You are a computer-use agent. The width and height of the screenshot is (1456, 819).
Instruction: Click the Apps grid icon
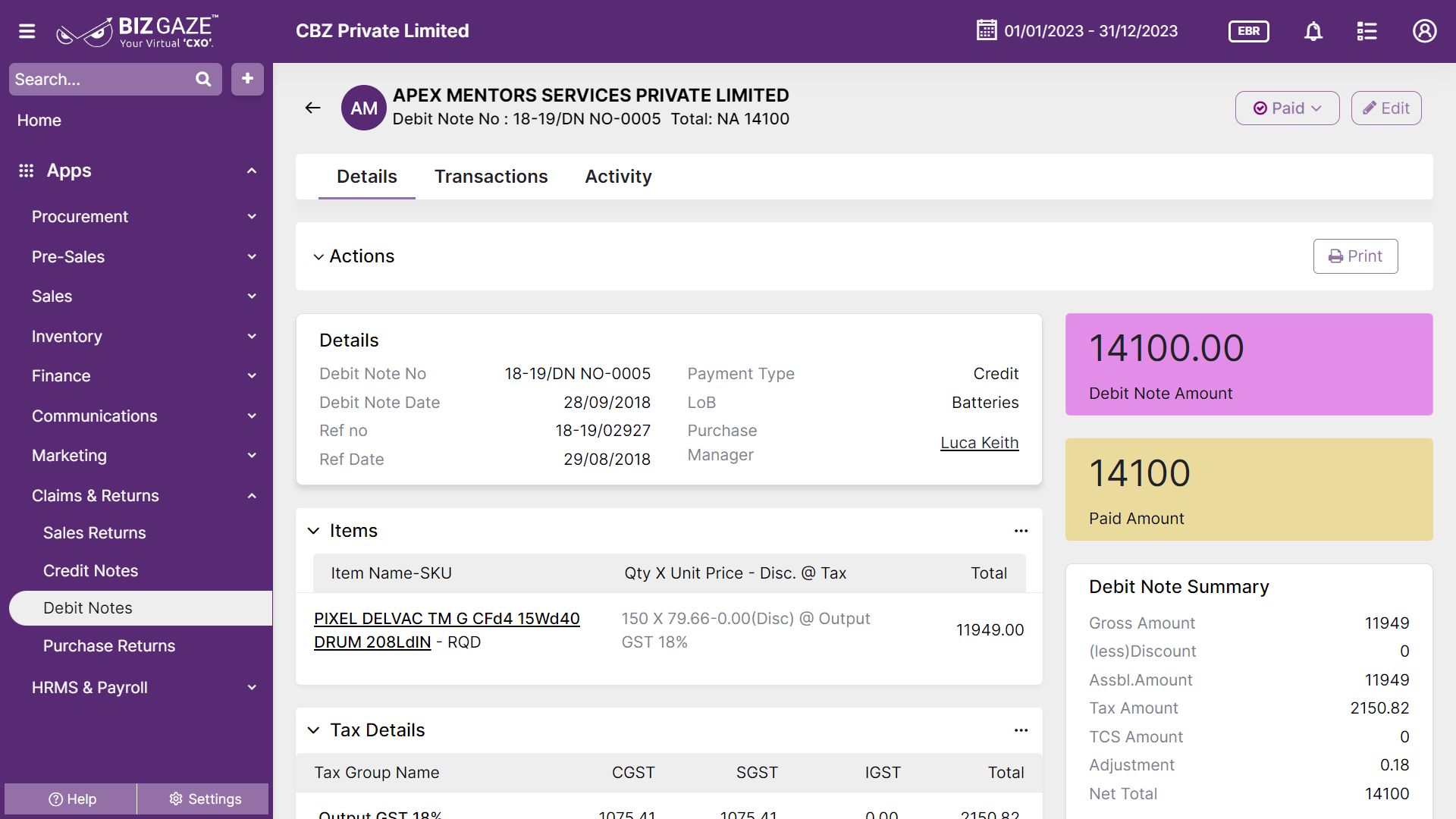27,171
